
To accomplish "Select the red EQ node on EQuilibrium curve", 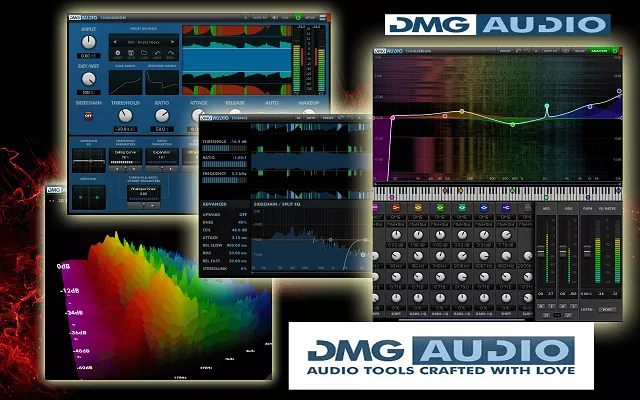I will 445,116.
